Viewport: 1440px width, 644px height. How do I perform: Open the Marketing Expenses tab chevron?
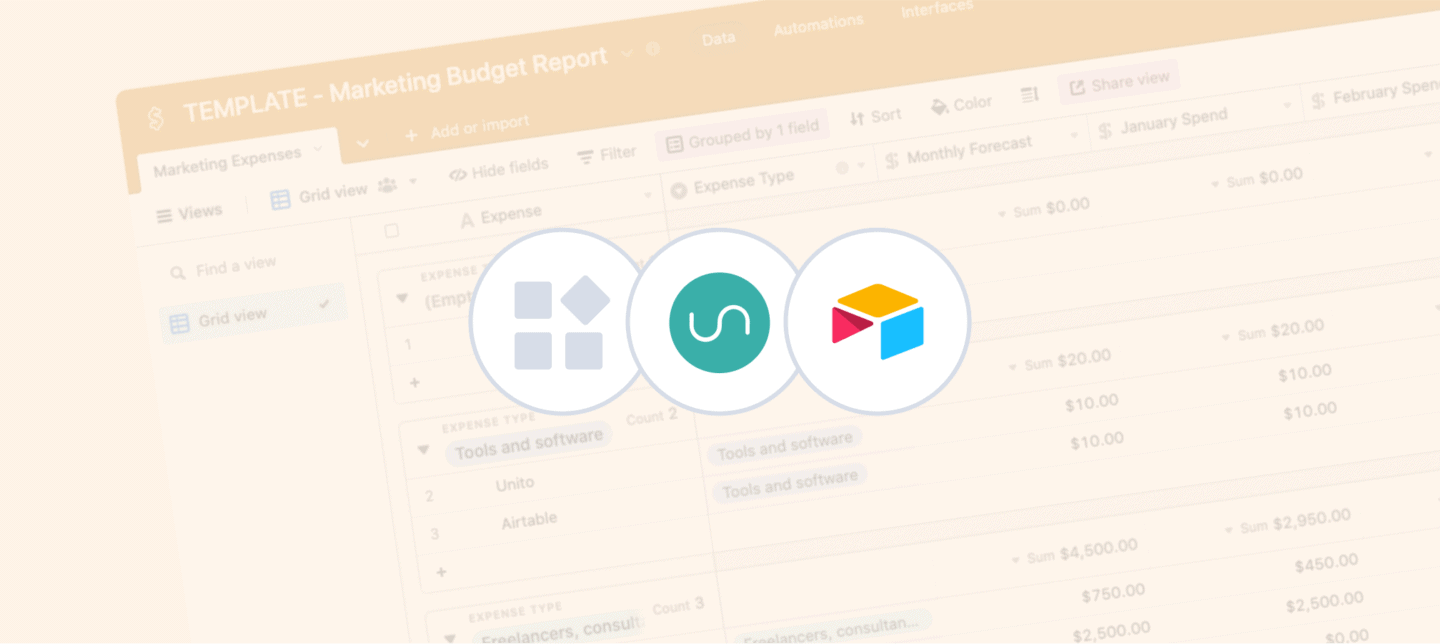click(x=318, y=149)
